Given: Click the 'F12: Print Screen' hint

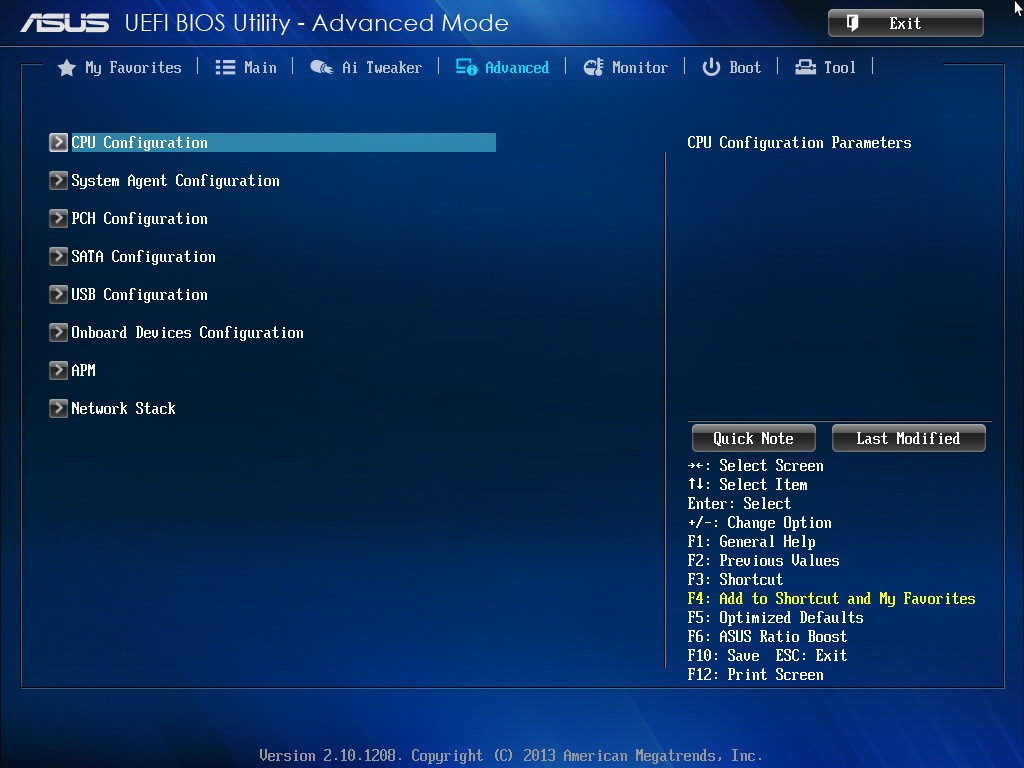Looking at the screenshot, I should point(756,674).
